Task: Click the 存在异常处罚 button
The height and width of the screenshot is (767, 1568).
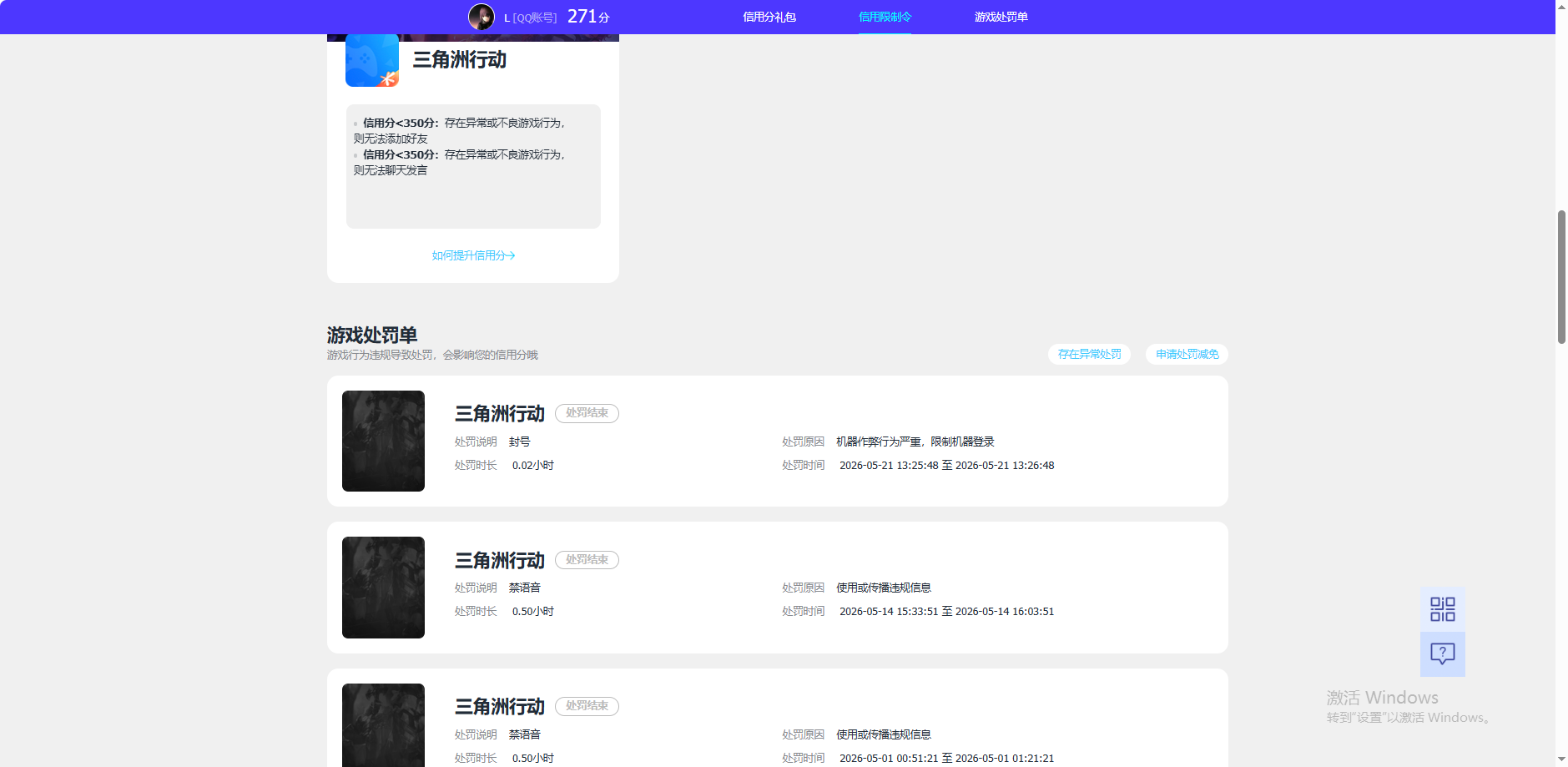Action: (1089, 354)
